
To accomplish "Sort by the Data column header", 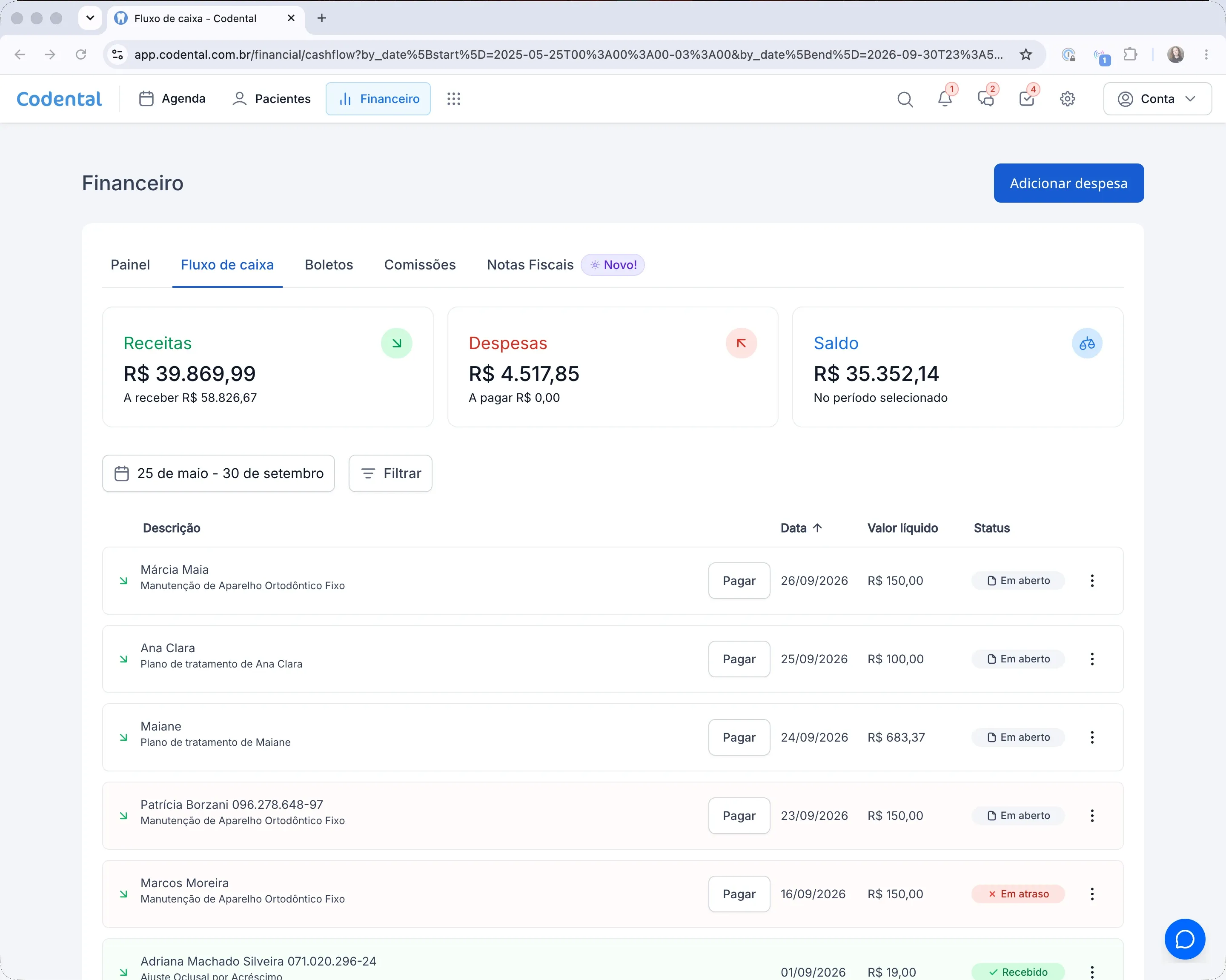I will pos(801,528).
